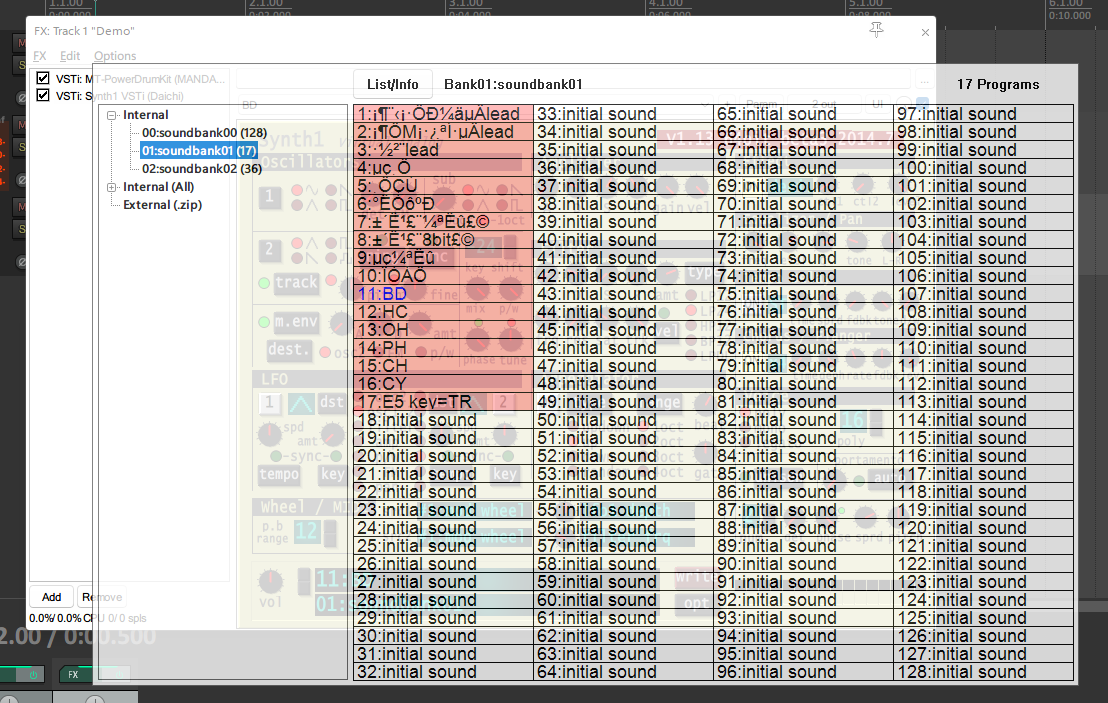1108x703 pixels.
Task: Open track FX button in mixer
Action: (x=73, y=674)
